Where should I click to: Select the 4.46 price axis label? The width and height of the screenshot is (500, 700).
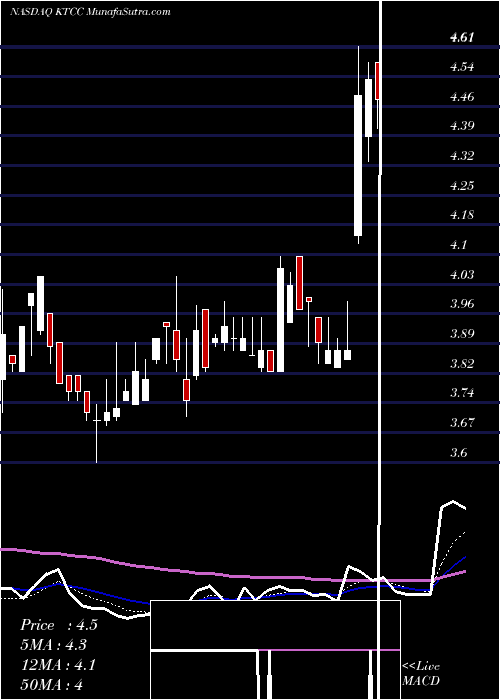(x=462, y=96)
